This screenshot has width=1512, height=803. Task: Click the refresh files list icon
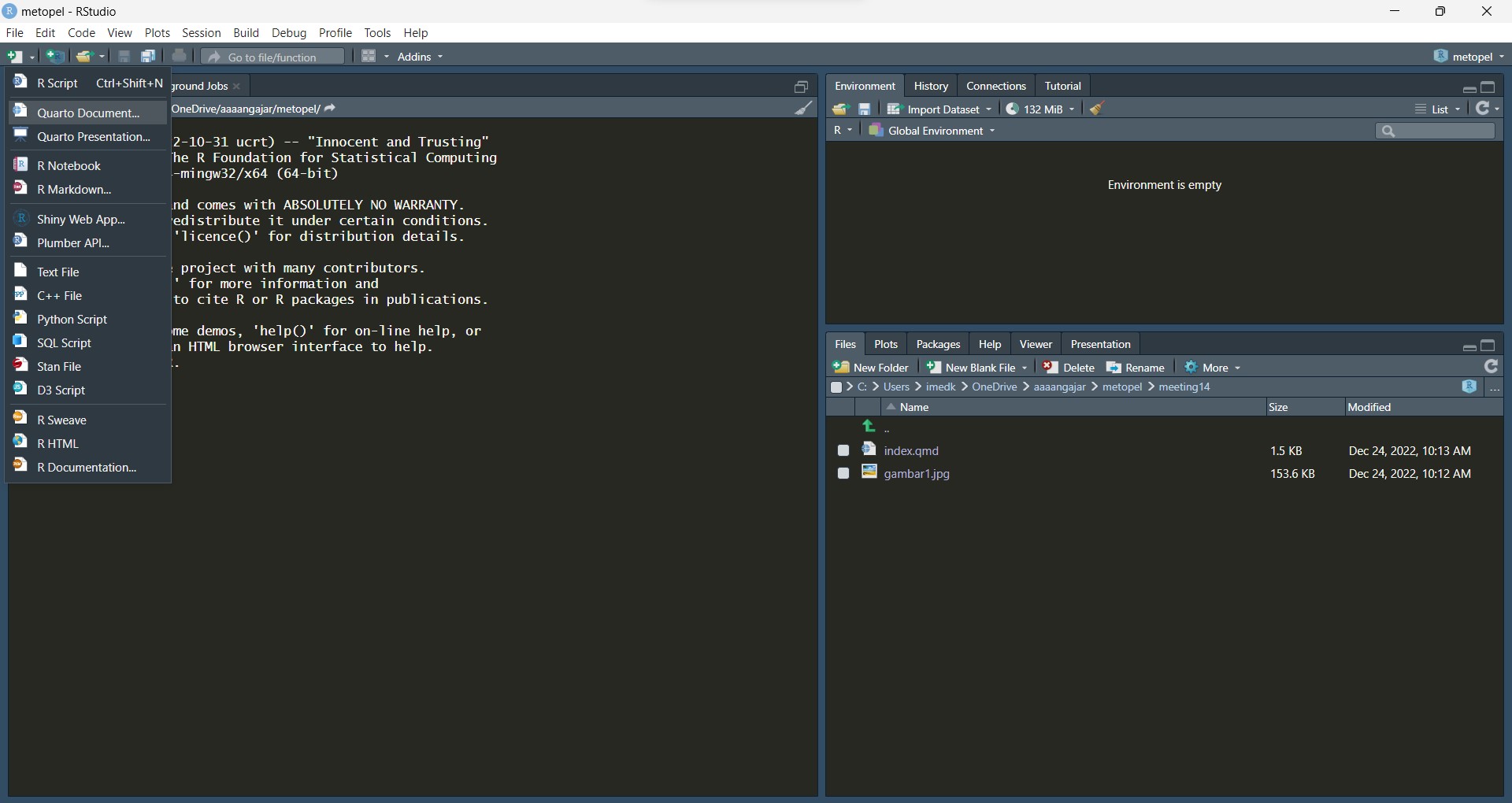click(x=1491, y=367)
